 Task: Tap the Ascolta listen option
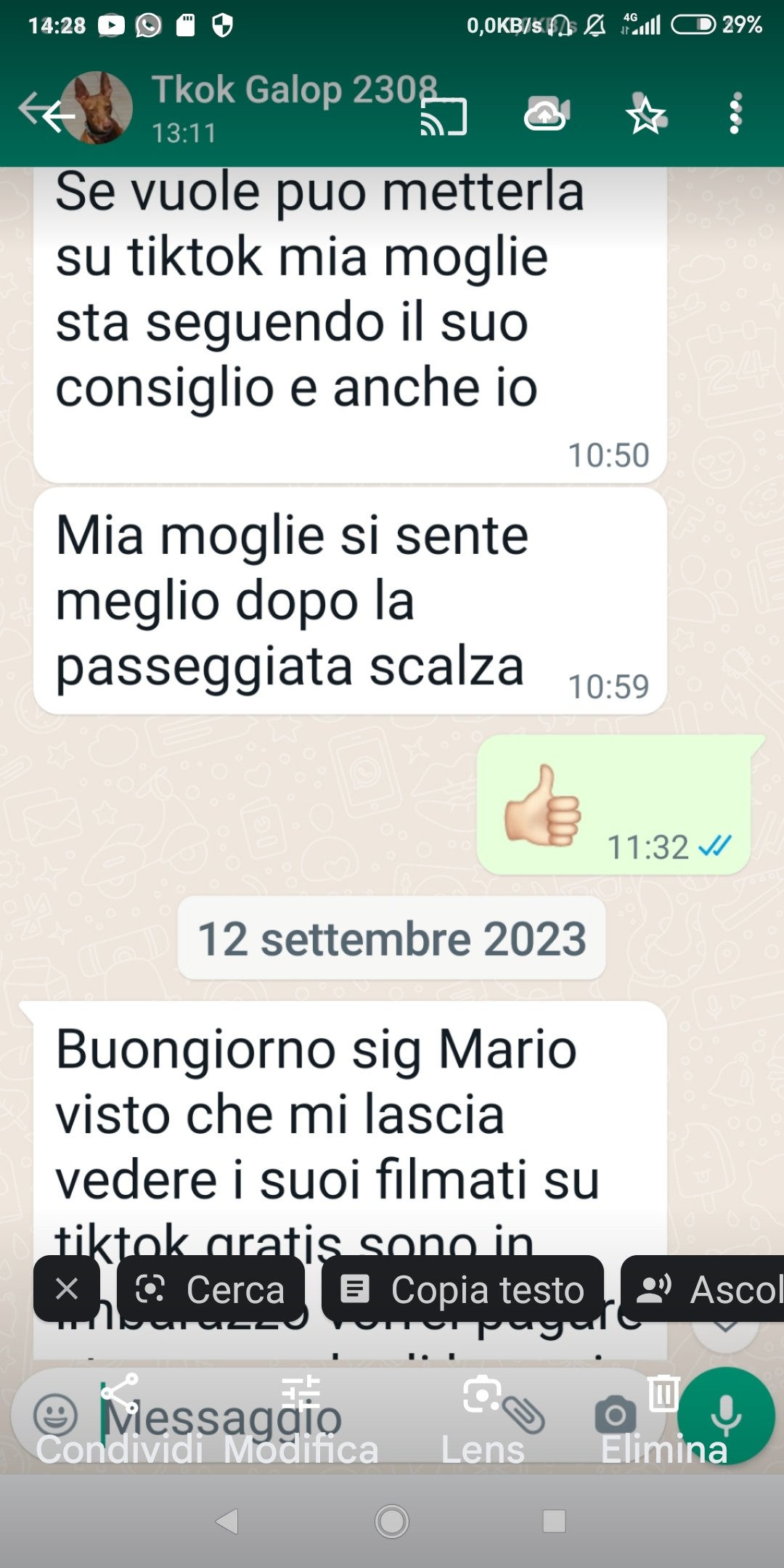[703, 1289]
